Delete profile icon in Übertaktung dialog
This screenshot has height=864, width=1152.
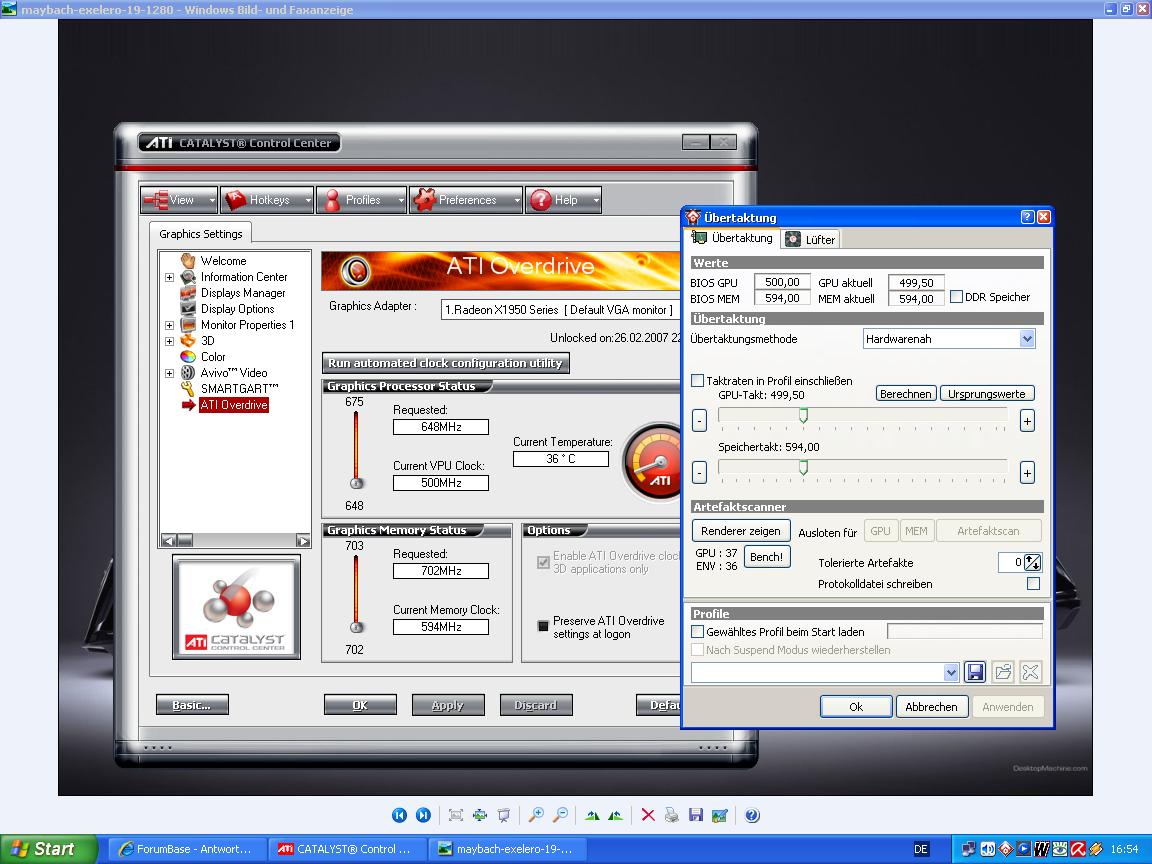(1031, 672)
